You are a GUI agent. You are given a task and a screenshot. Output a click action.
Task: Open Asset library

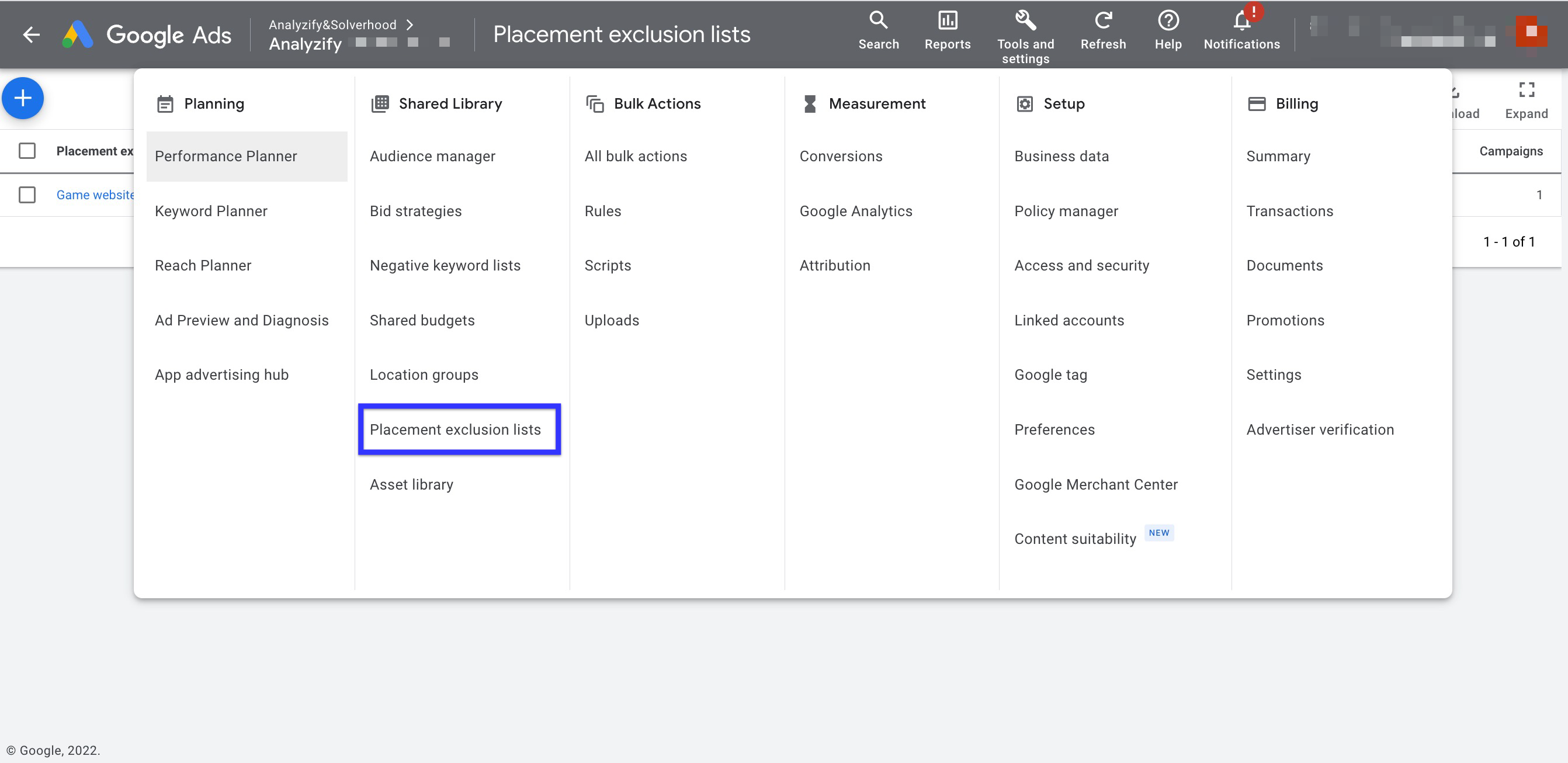point(411,485)
